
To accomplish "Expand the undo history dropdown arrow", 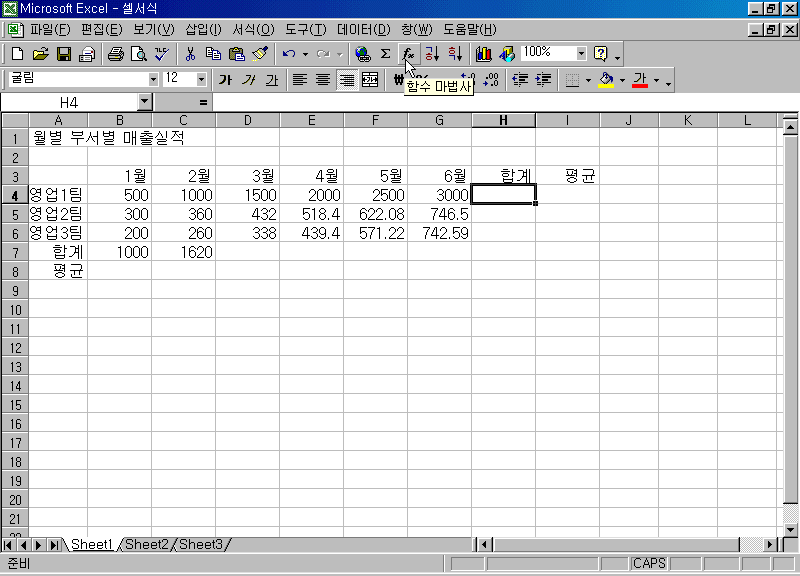I will click(305, 54).
